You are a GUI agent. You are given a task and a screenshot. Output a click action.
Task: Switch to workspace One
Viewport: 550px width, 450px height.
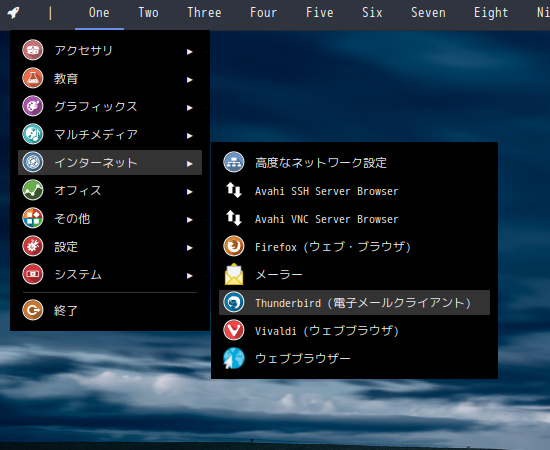coord(99,13)
